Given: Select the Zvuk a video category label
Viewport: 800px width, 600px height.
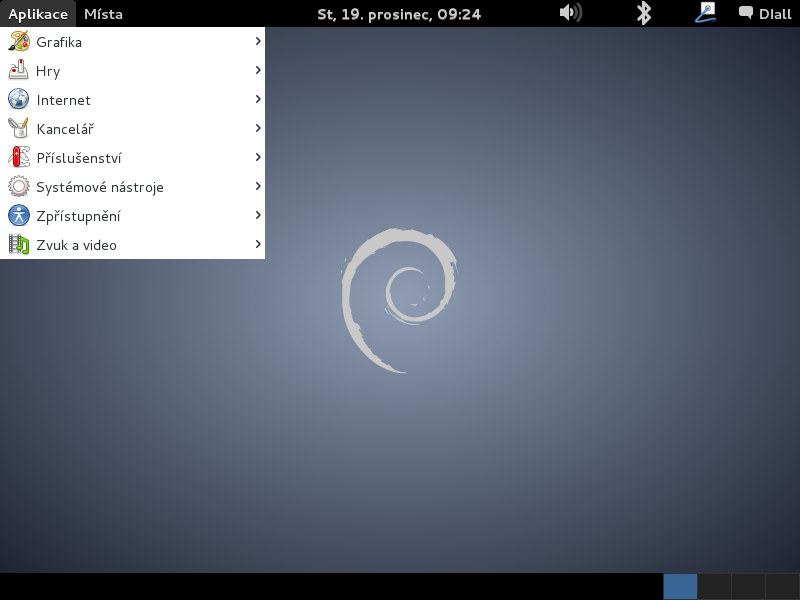Looking at the screenshot, I should pos(77,245).
